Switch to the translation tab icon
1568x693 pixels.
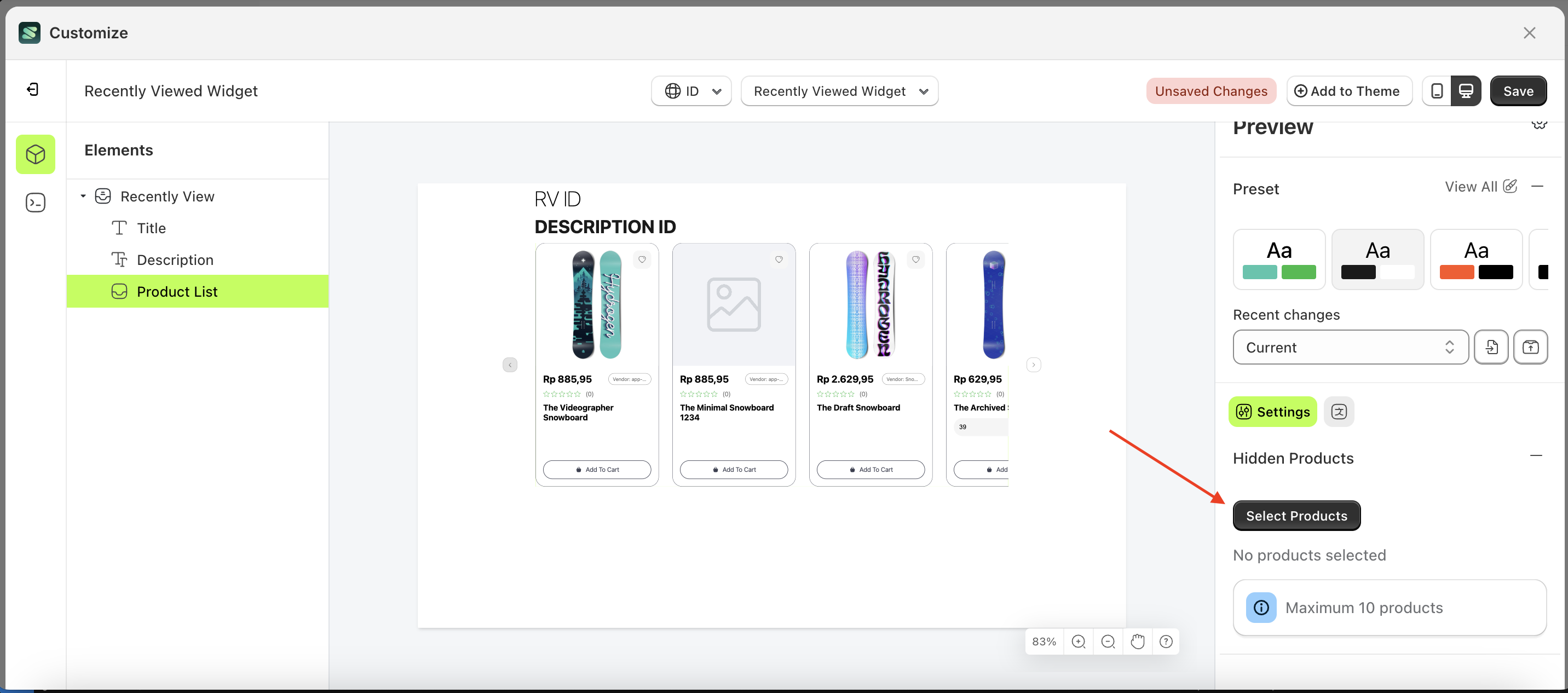(x=1339, y=412)
